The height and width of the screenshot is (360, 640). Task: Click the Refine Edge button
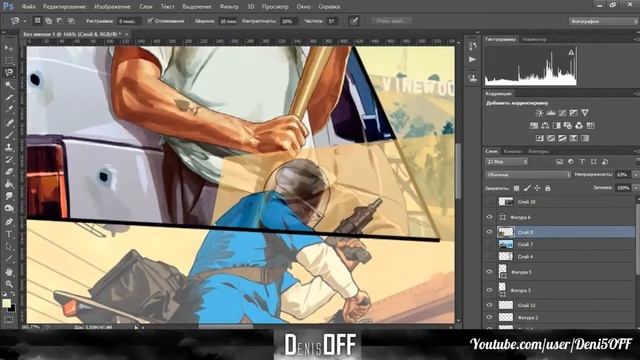(392, 20)
